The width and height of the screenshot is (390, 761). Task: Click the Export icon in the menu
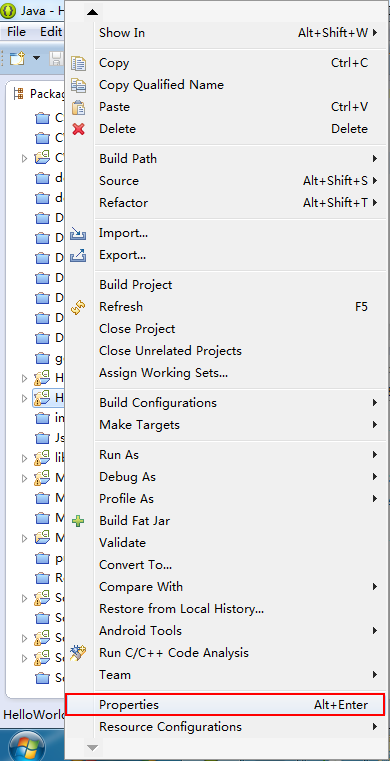(x=78, y=255)
